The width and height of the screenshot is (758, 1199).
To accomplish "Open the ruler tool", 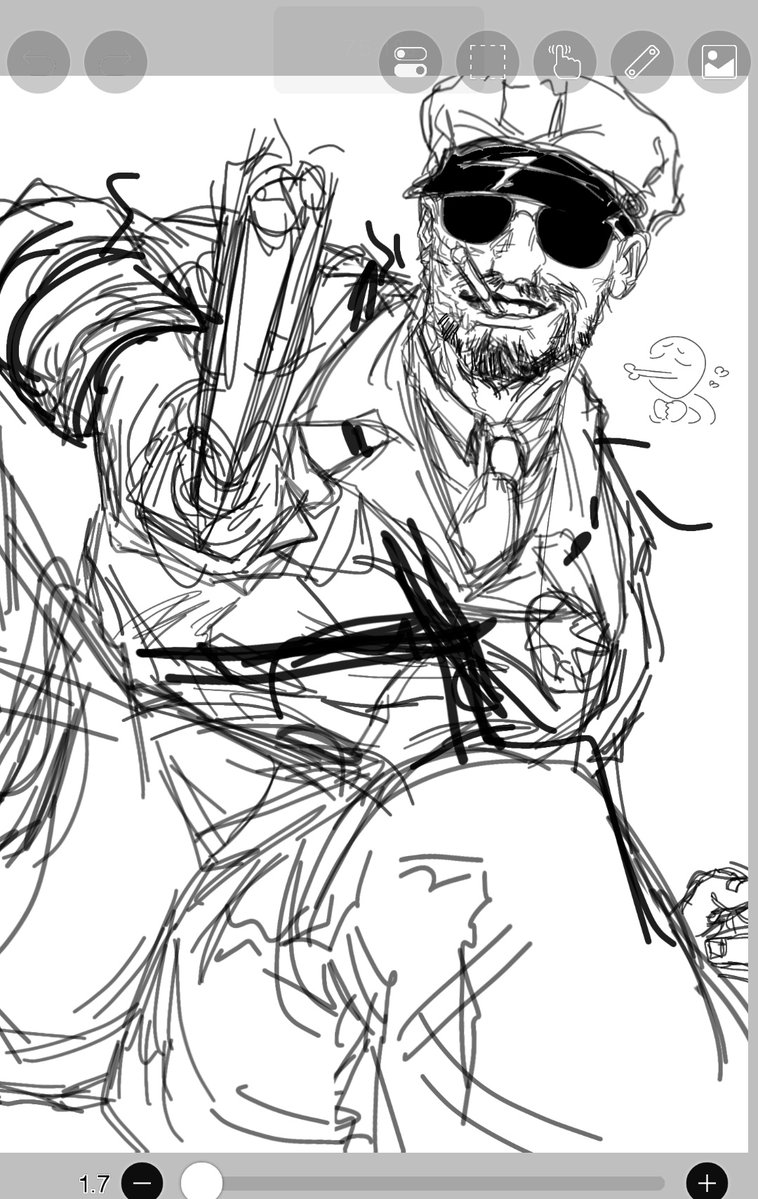I will tap(642, 62).
